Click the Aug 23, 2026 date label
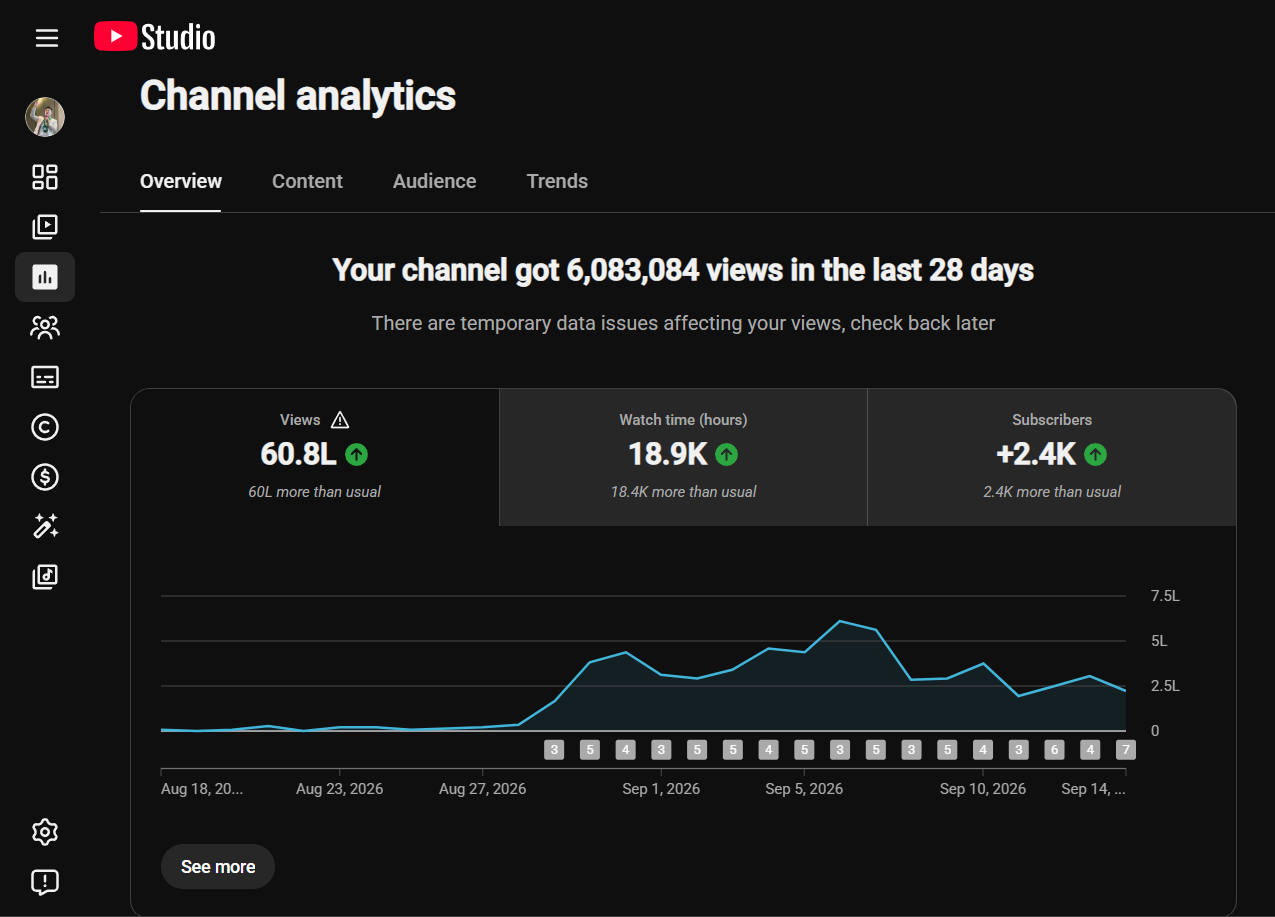This screenshot has height=917, width=1275. (x=340, y=789)
